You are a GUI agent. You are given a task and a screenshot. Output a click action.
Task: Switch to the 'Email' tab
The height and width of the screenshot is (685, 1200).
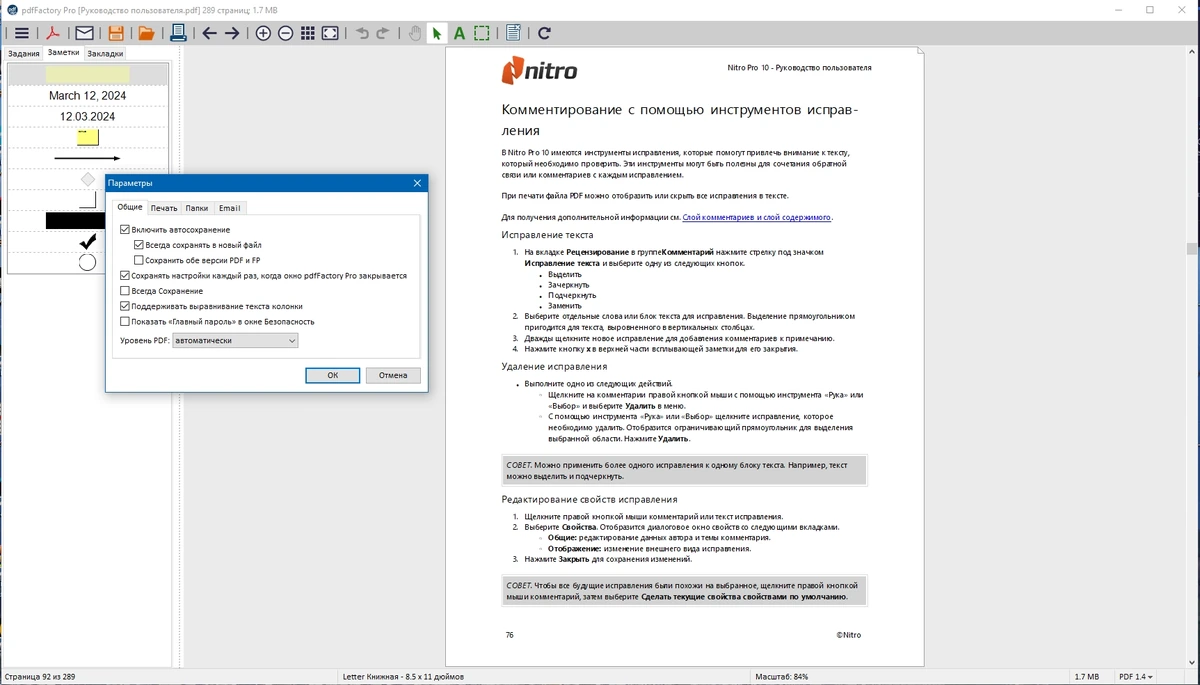(x=230, y=208)
